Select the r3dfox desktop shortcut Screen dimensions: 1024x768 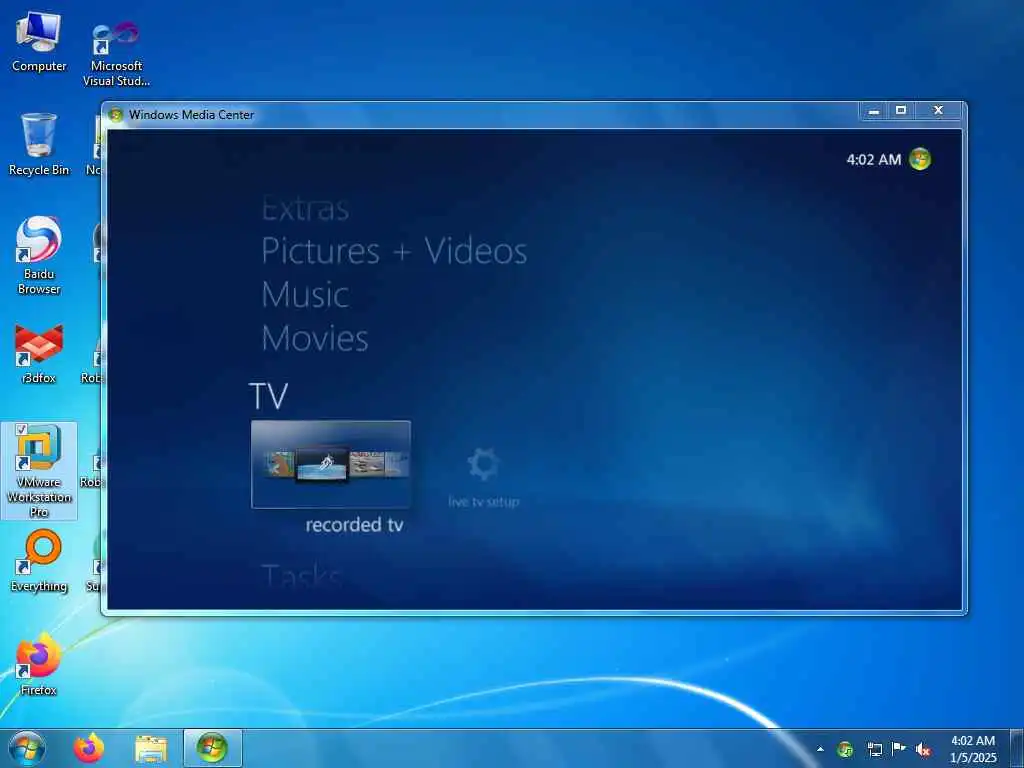pos(39,353)
